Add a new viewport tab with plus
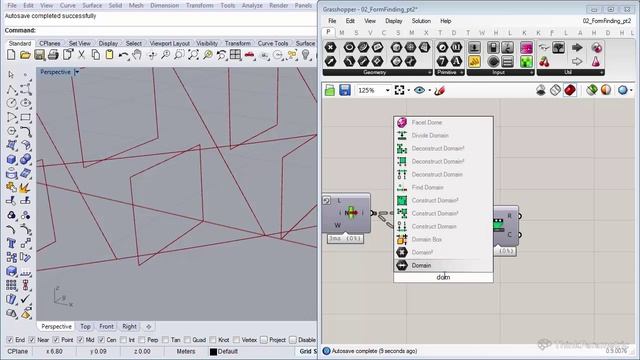Viewport: 640px width, 360px height. click(x=149, y=327)
